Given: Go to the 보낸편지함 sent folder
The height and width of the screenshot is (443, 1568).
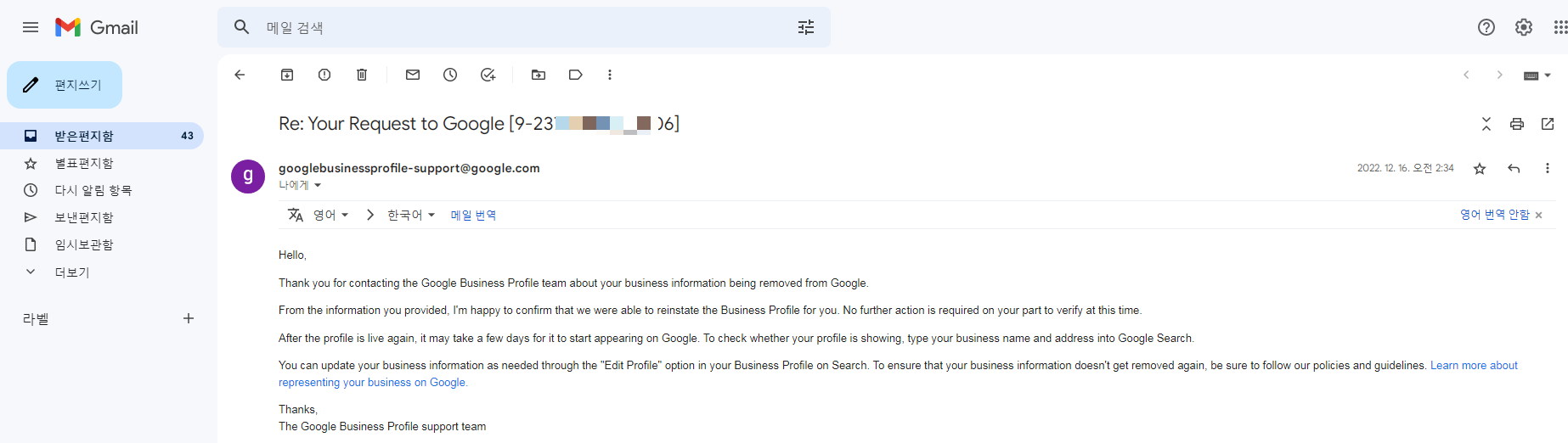Looking at the screenshot, I should [83, 217].
